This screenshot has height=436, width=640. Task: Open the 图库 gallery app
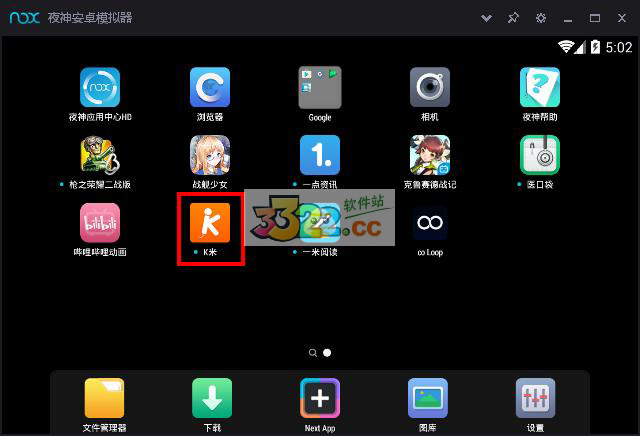pos(428,398)
